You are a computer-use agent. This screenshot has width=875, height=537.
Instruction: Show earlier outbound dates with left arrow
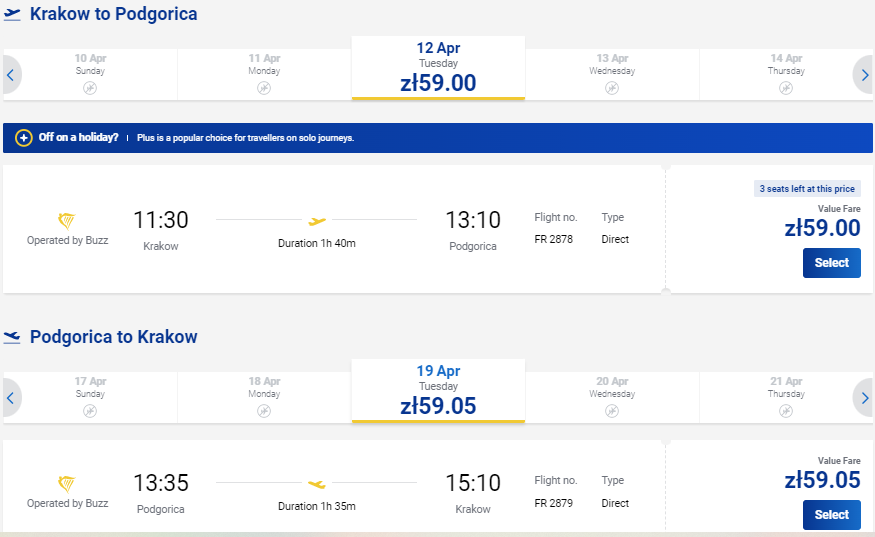(11, 75)
